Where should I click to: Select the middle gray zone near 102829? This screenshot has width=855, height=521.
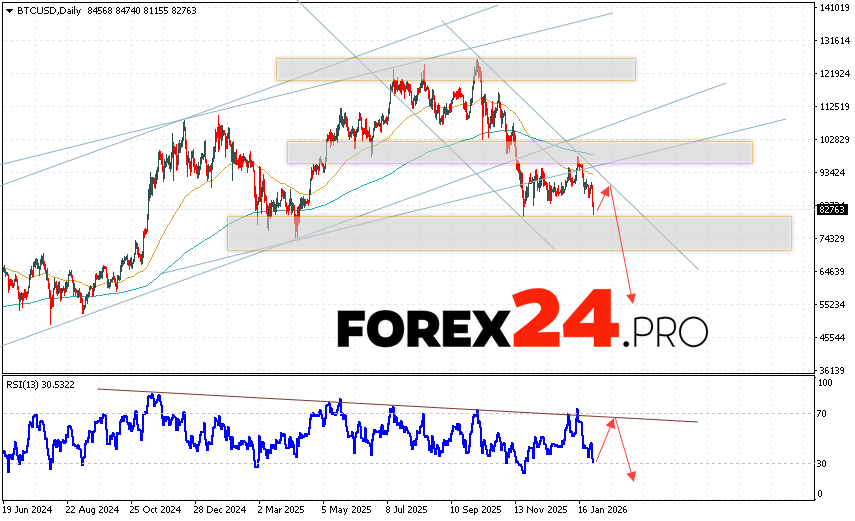click(519, 151)
